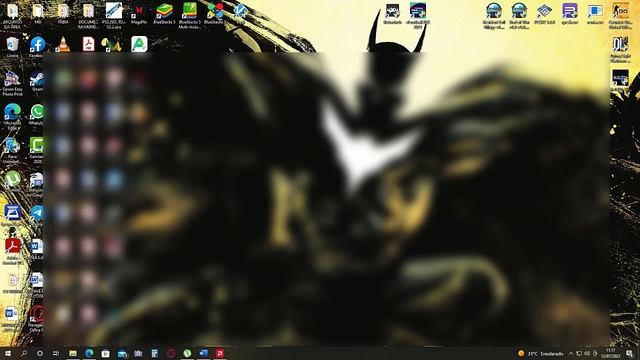Image resolution: width=640 pixels, height=360 pixels.
Task: Open the Start menu on the taskbar
Action: [x=7, y=353]
